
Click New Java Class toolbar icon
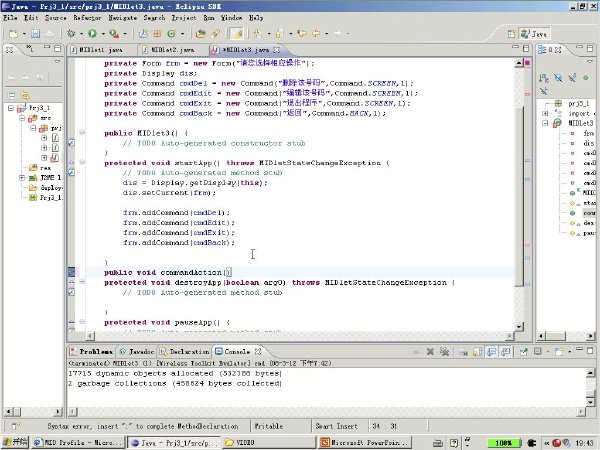click(171, 34)
